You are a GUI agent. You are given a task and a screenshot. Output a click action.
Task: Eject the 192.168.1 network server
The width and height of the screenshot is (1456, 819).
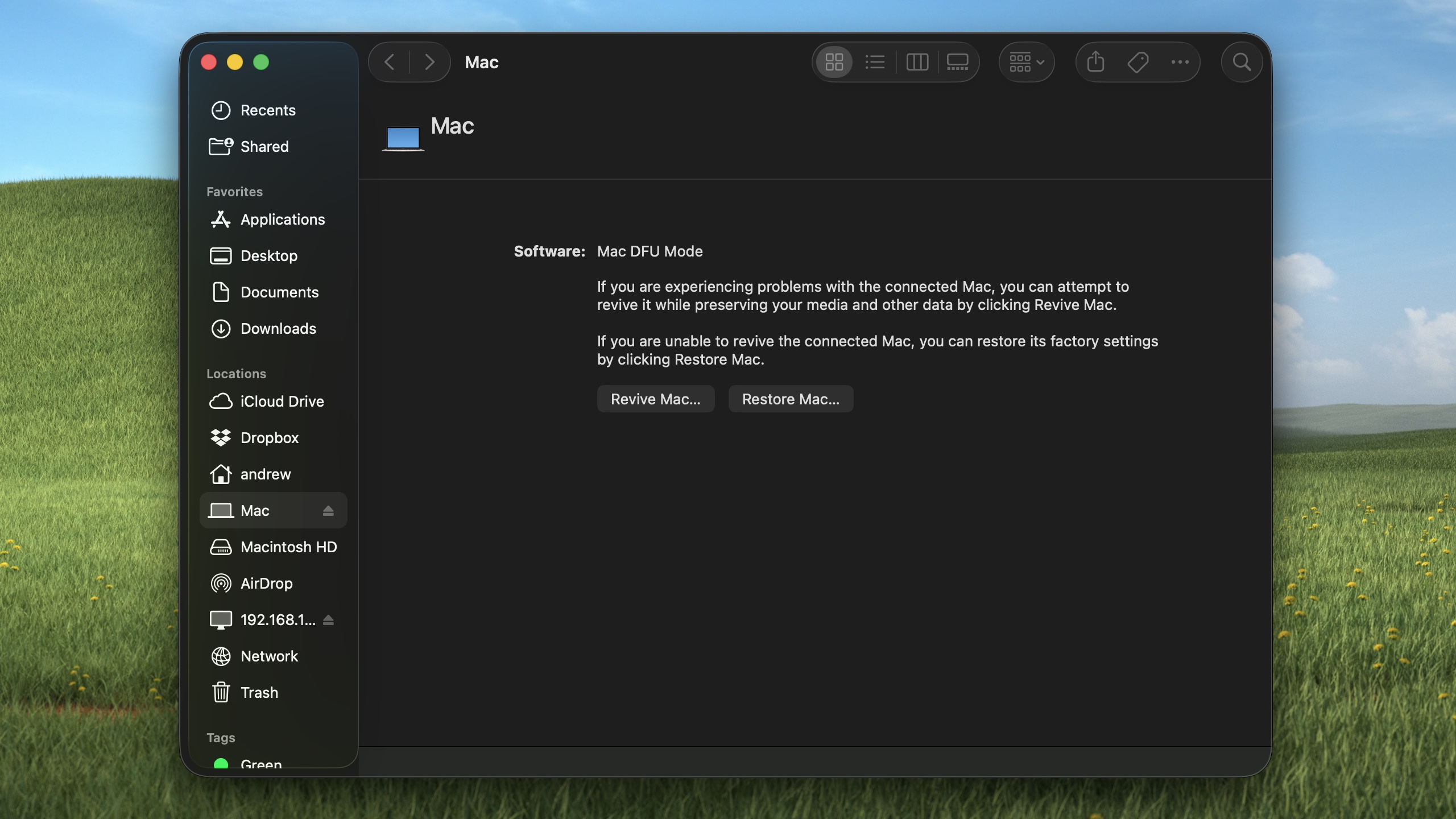[328, 620]
